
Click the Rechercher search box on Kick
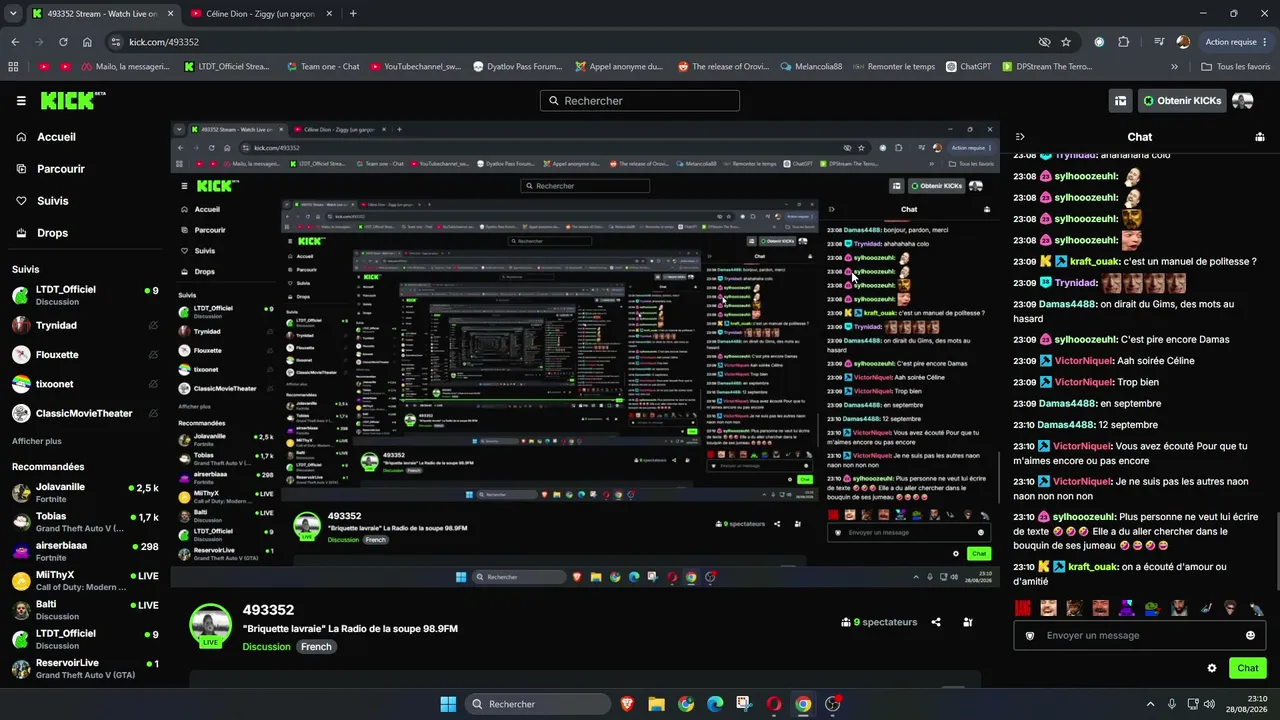pos(640,101)
